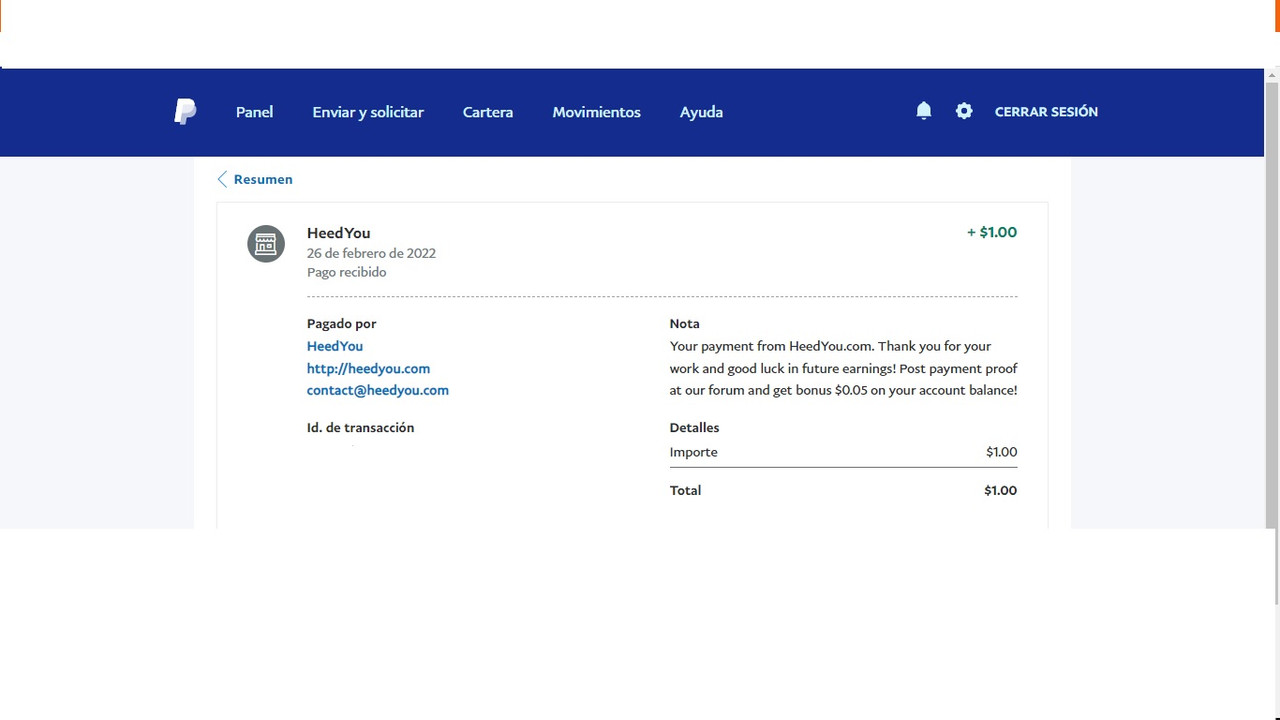Open the Ayuda menu

[x=701, y=112]
